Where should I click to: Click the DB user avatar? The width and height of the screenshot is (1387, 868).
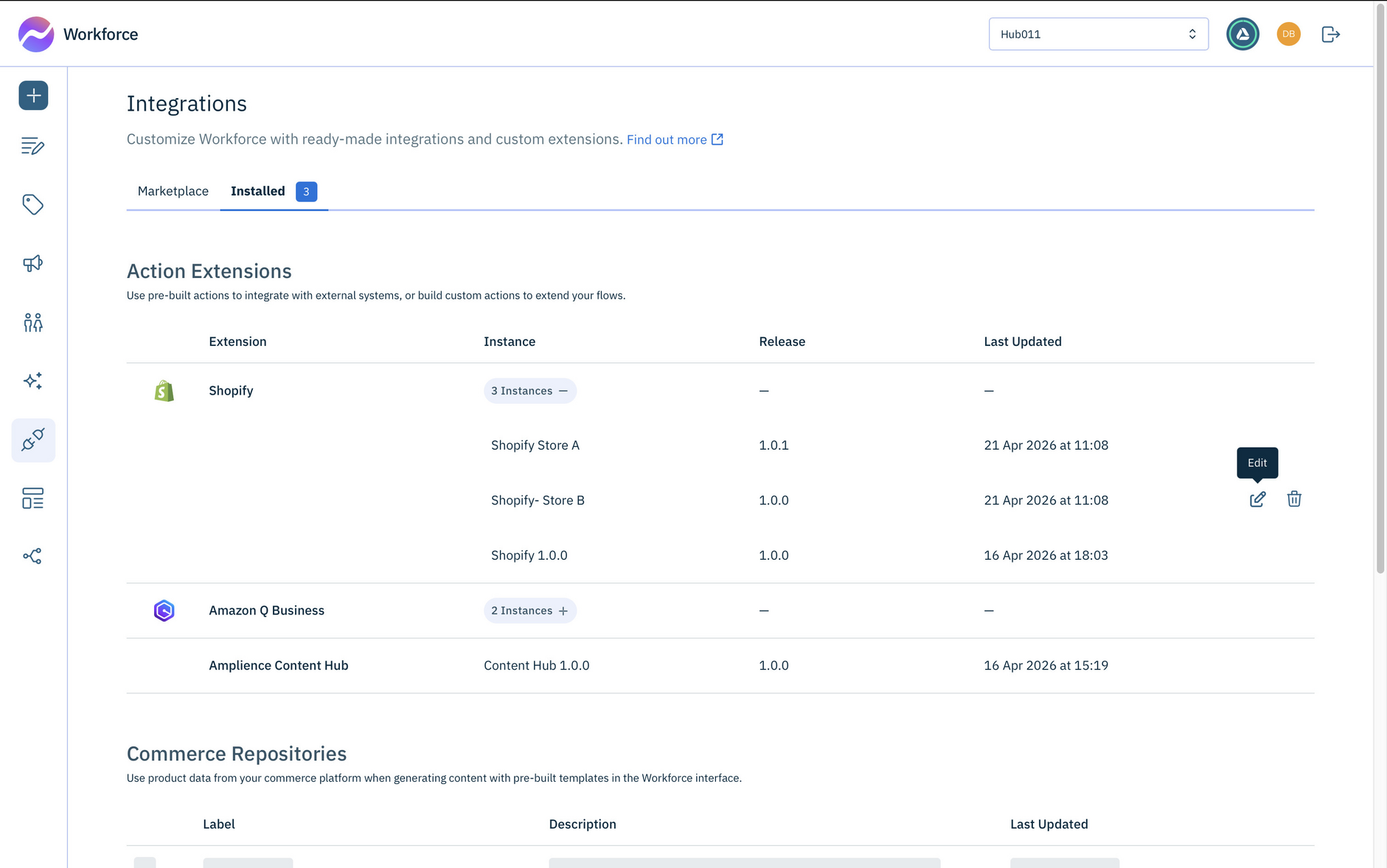1287,33
